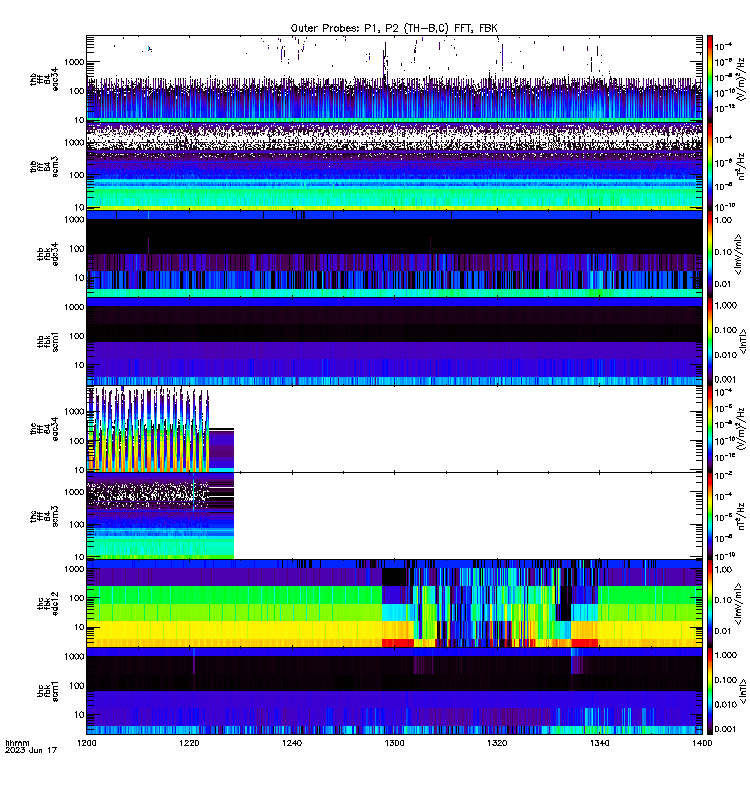Select the 'thb fff 64 eac34' panel label
This screenshot has height=800, width=750.
click(44, 79)
